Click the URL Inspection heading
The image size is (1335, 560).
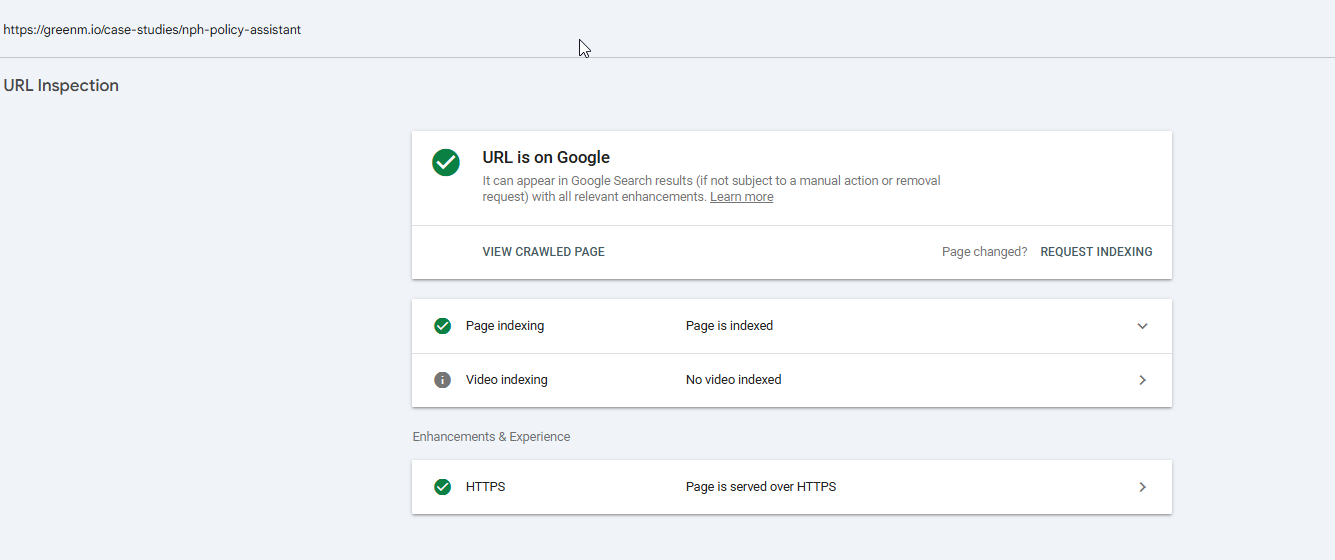coord(61,86)
